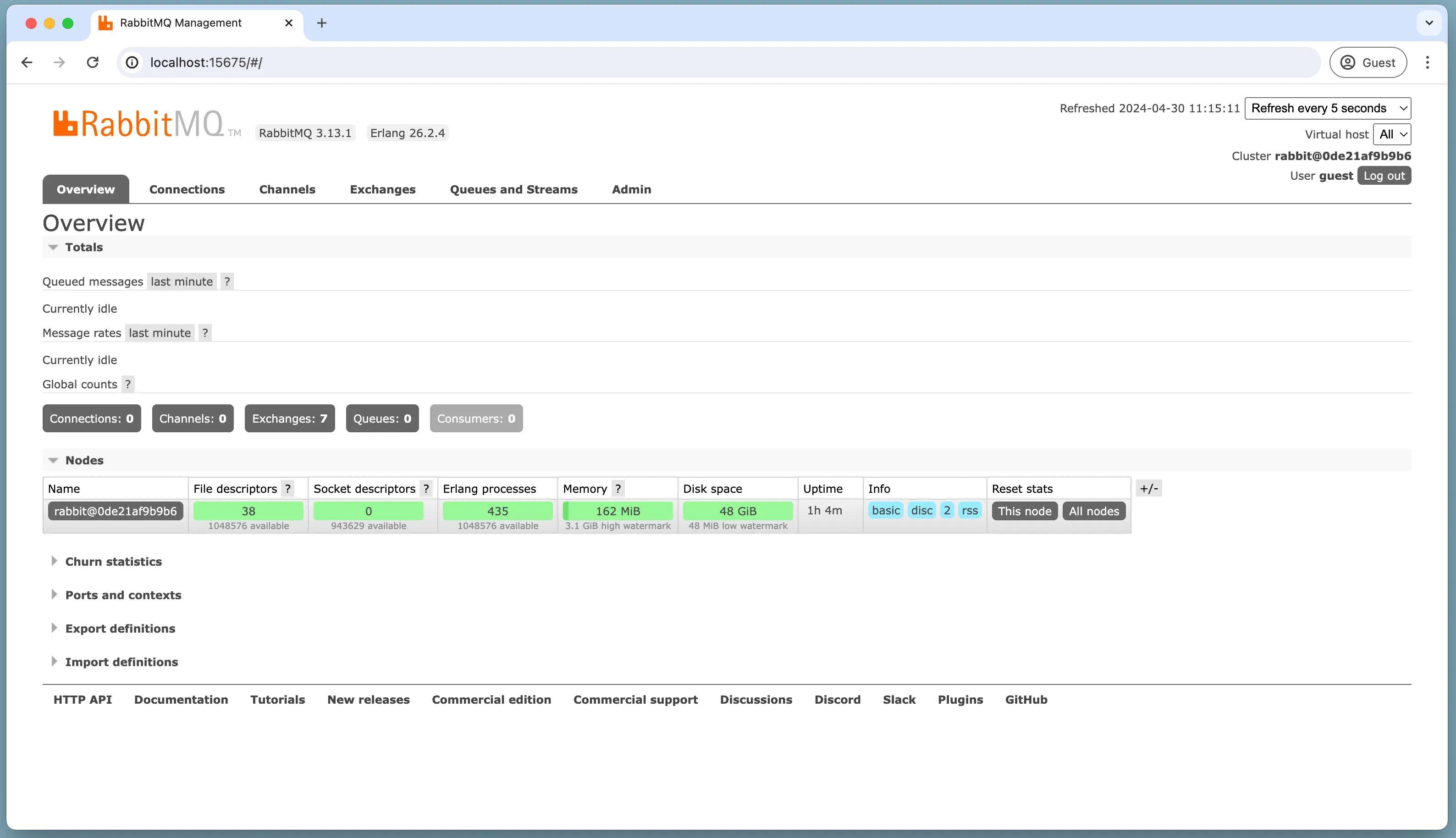Click the This node reset stats button
This screenshot has height=838, width=1456.
pyautogui.click(x=1024, y=511)
